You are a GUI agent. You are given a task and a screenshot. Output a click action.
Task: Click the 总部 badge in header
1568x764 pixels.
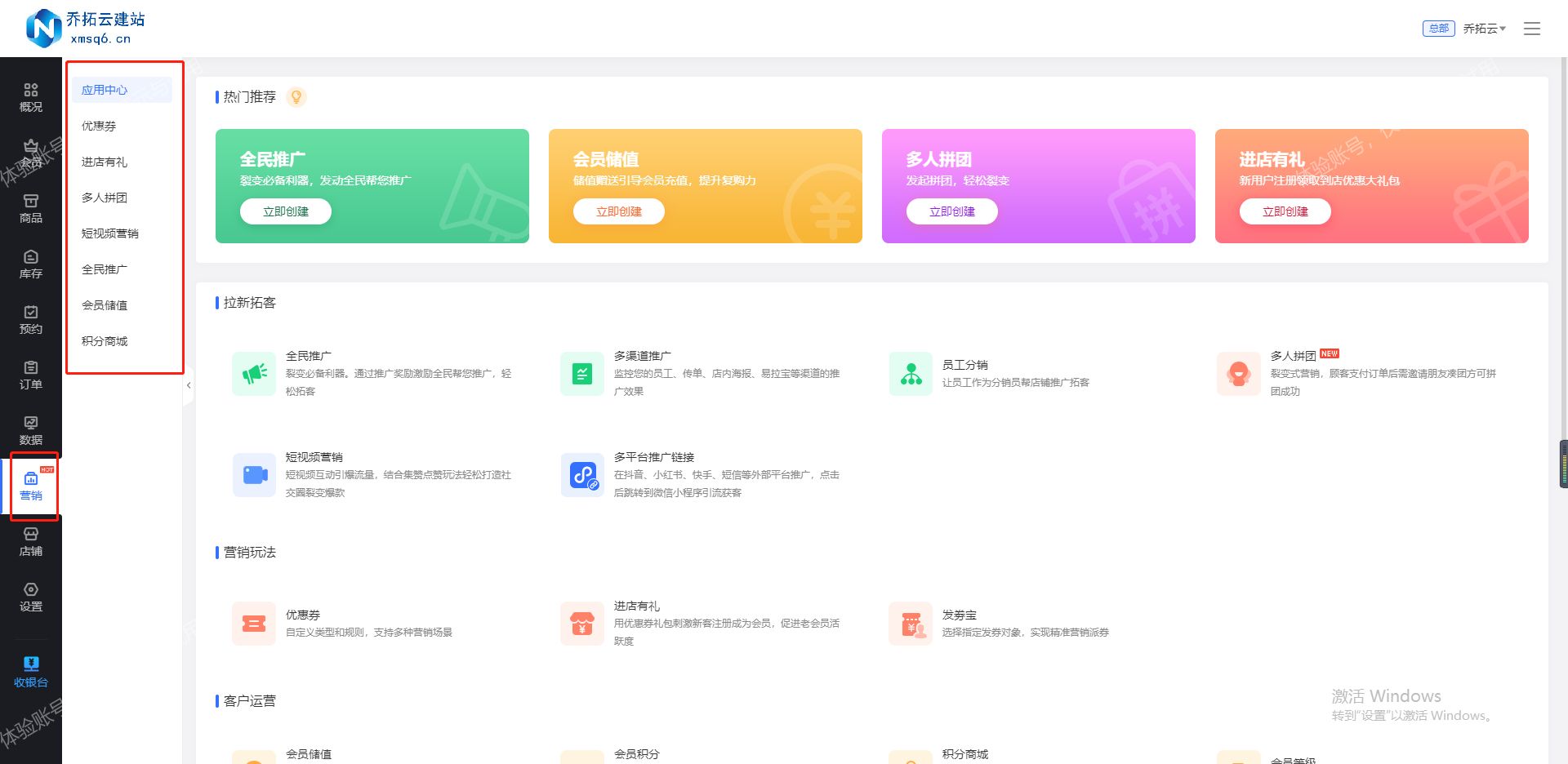click(1438, 29)
